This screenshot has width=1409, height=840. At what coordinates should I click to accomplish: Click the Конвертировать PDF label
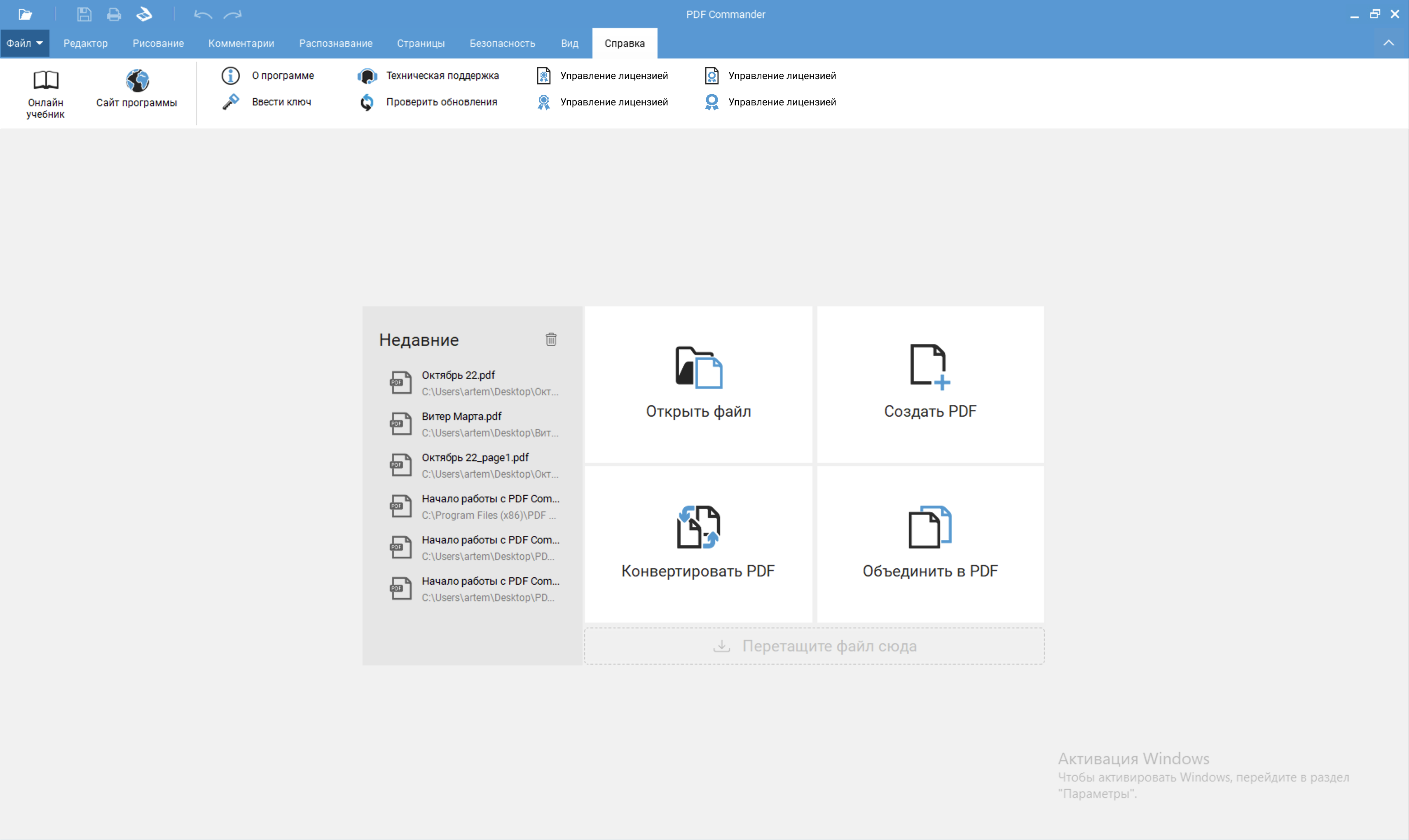[x=698, y=571]
